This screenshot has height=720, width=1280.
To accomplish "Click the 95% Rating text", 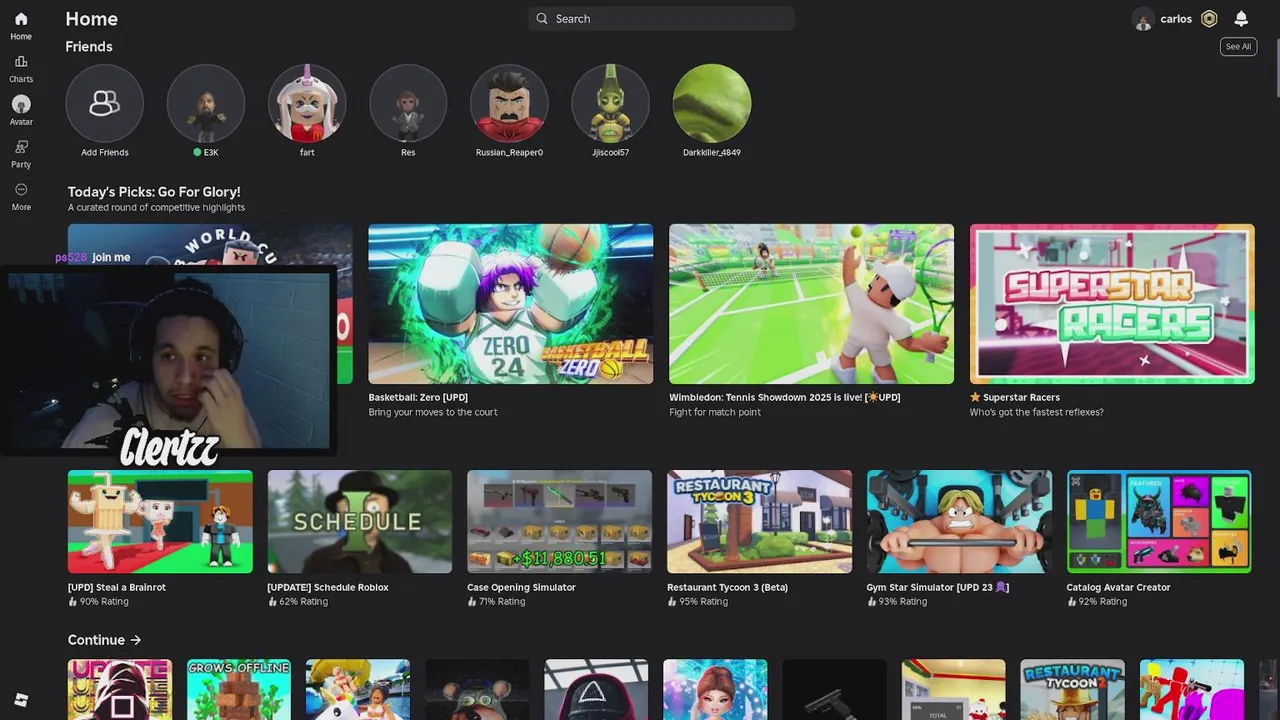I will pos(703,602).
